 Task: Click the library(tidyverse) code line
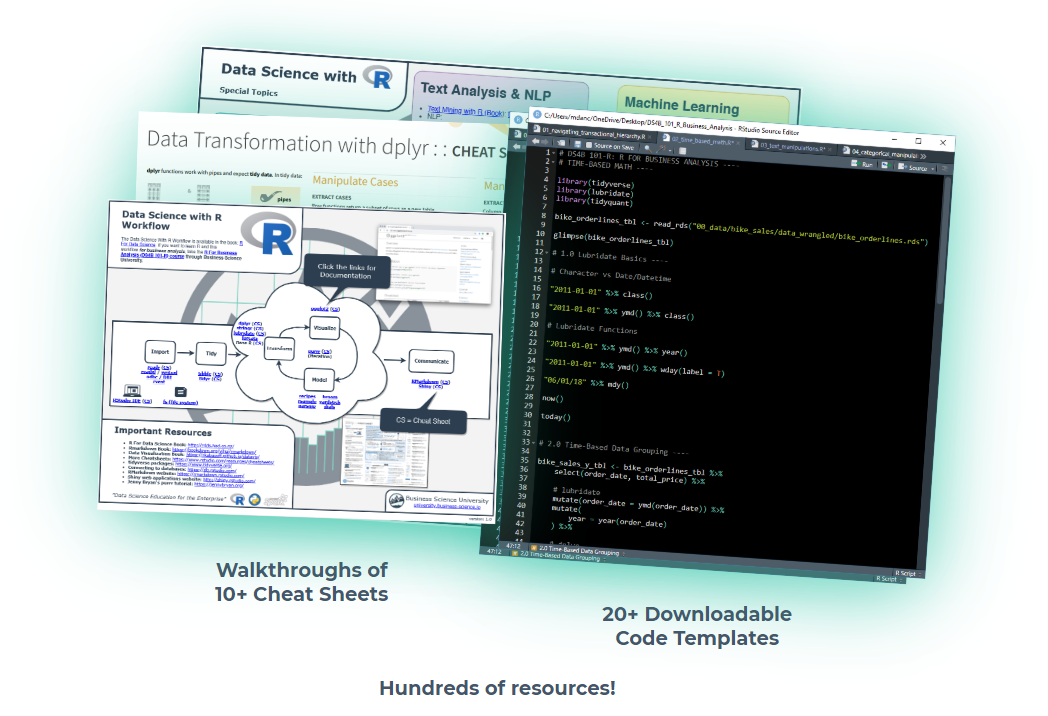tap(595, 183)
